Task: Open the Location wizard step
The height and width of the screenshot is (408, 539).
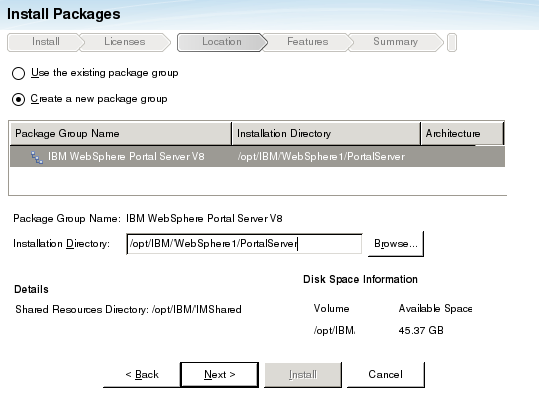Action: [x=222, y=42]
